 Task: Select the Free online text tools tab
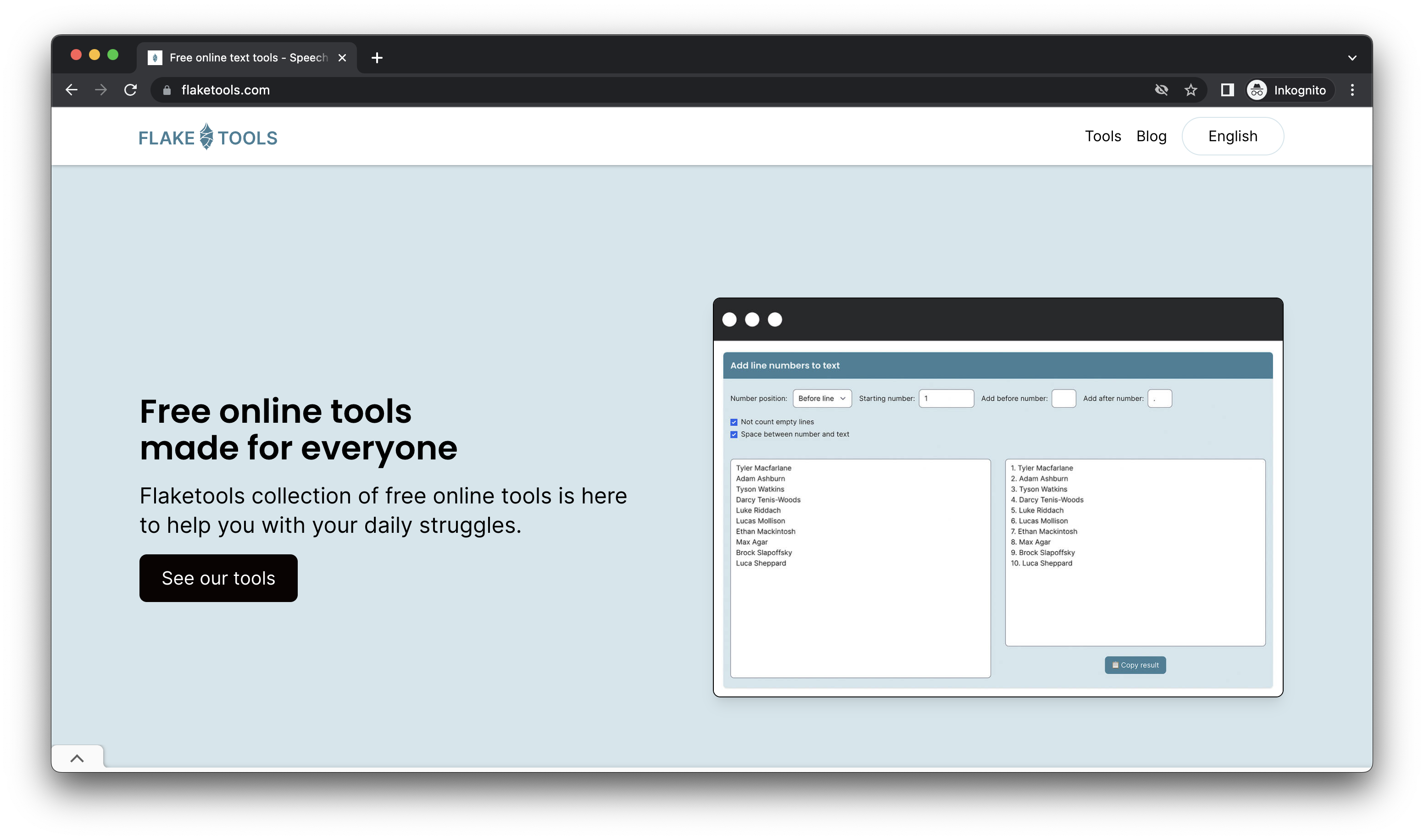[x=247, y=58]
